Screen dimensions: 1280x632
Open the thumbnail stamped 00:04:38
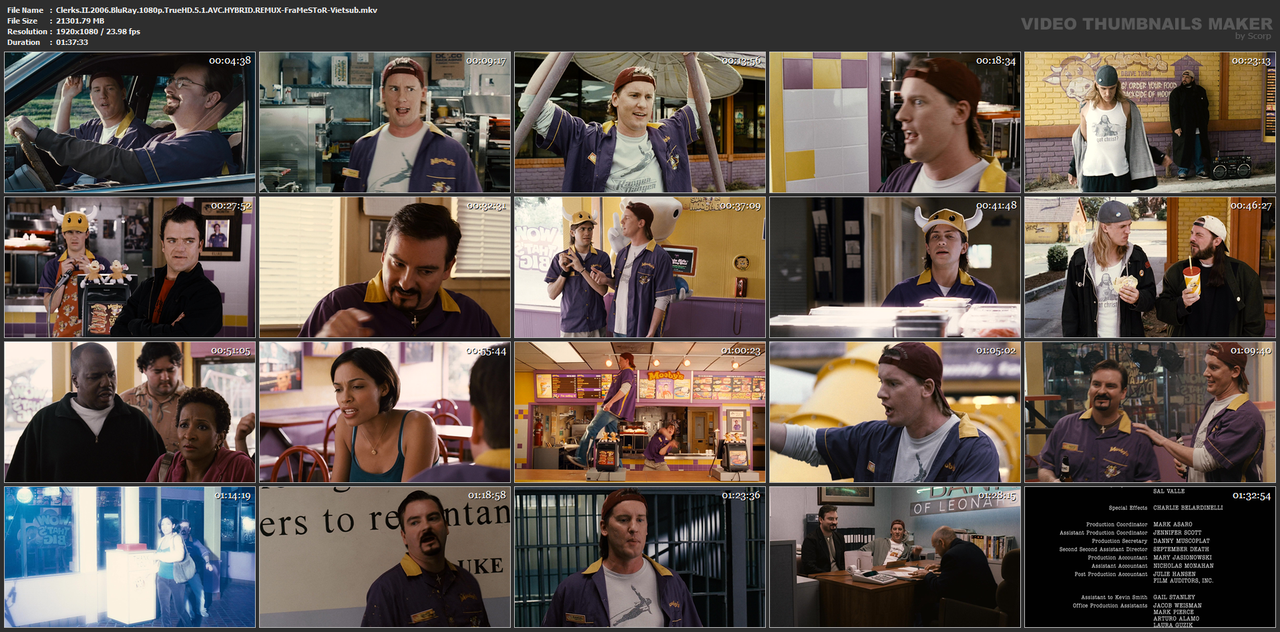tap(130, 122)
